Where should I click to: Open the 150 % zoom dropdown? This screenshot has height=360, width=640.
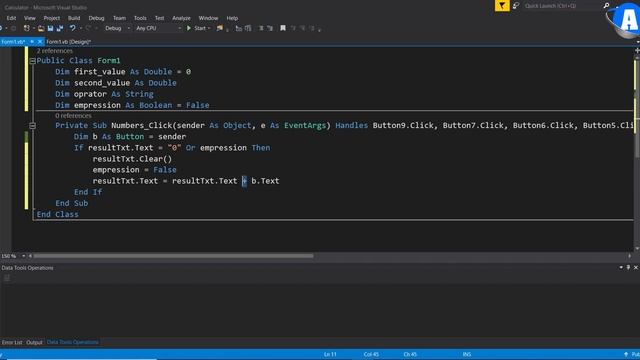click(x=23, y=256)
